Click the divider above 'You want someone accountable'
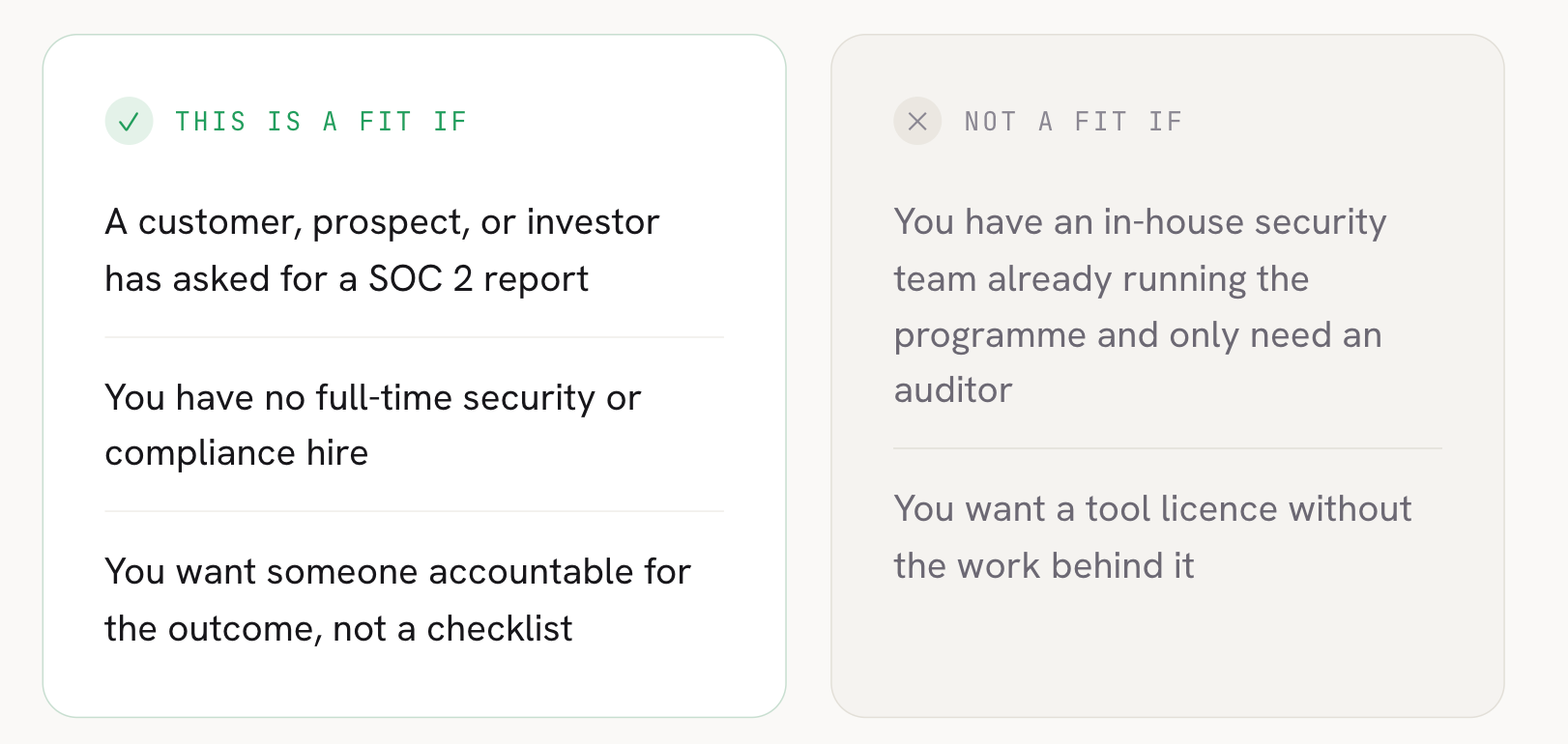The image size is (1568, 744). [x=415, y=511]
